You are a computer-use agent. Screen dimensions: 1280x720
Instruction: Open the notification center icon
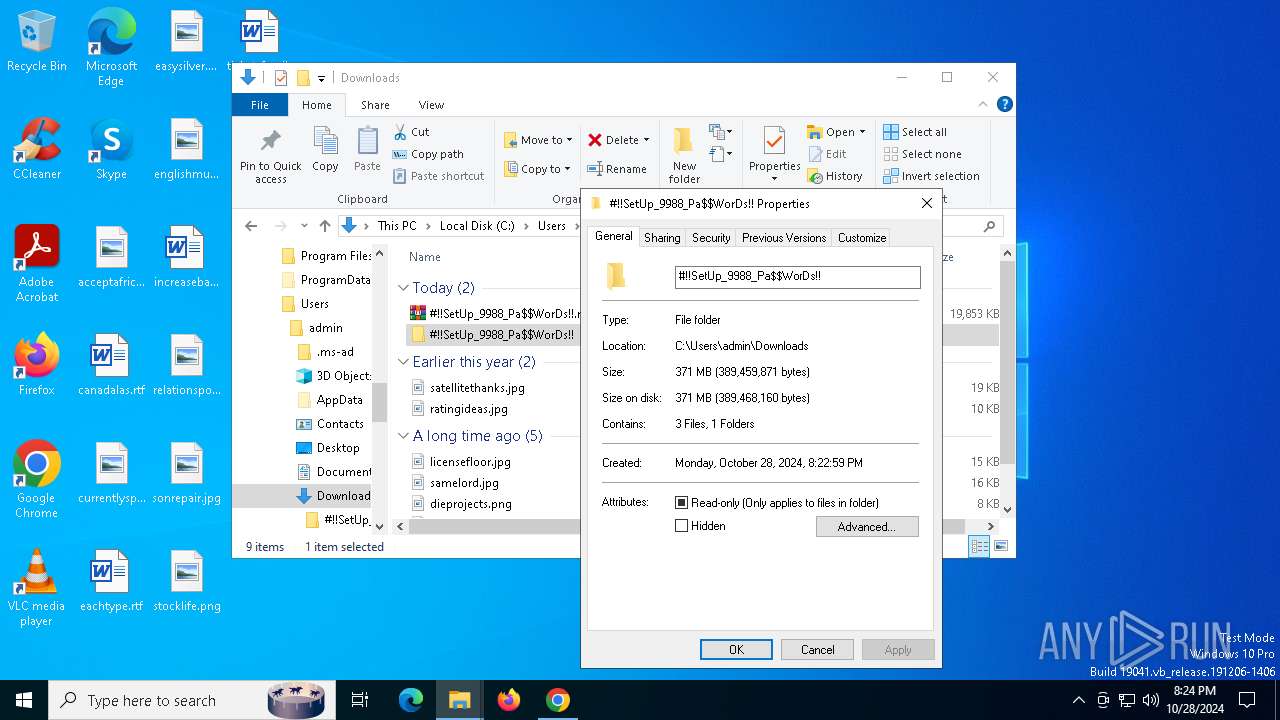[1247, 700]
